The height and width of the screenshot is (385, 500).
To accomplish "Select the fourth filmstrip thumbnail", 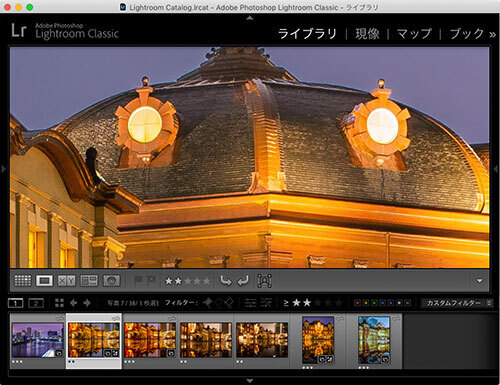I will [206, 340].
